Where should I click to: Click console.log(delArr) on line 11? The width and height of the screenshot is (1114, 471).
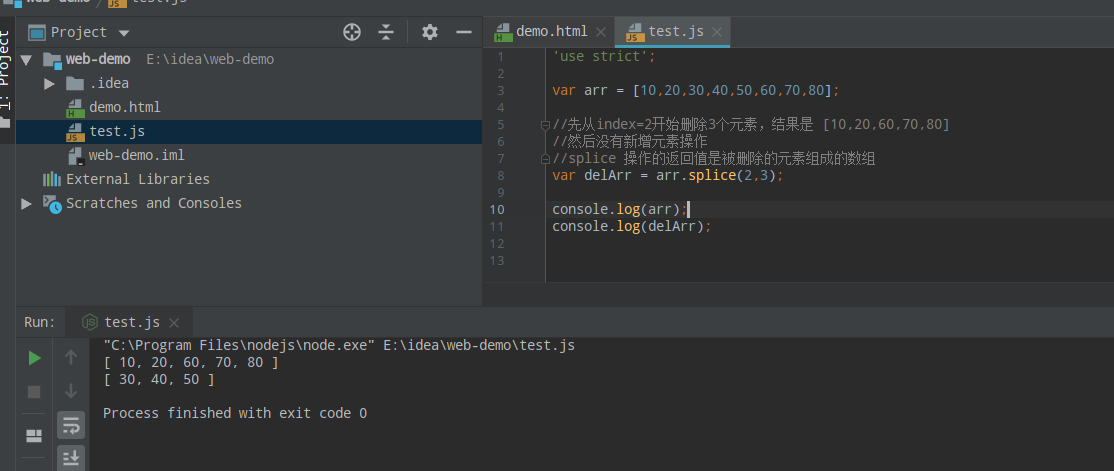(x=632, y=227)
